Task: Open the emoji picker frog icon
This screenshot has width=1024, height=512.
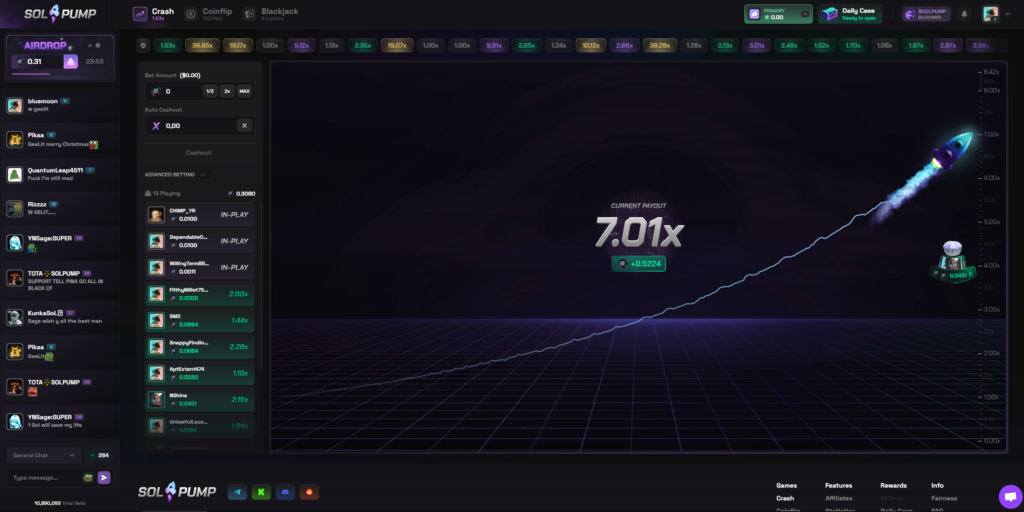Action: 88,478
